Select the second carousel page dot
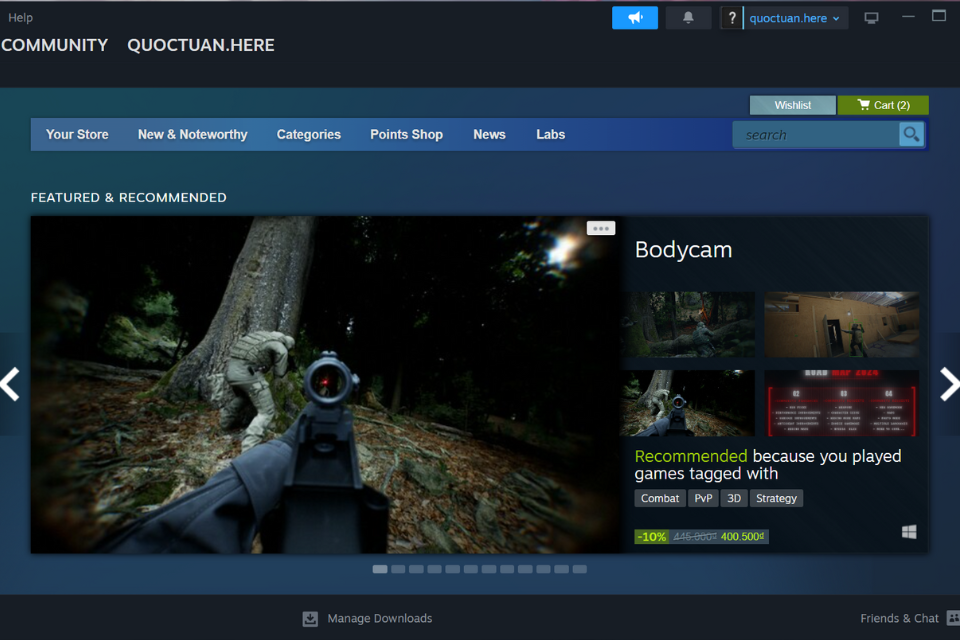This screenshot has width=960, height=640. point(398,569)
